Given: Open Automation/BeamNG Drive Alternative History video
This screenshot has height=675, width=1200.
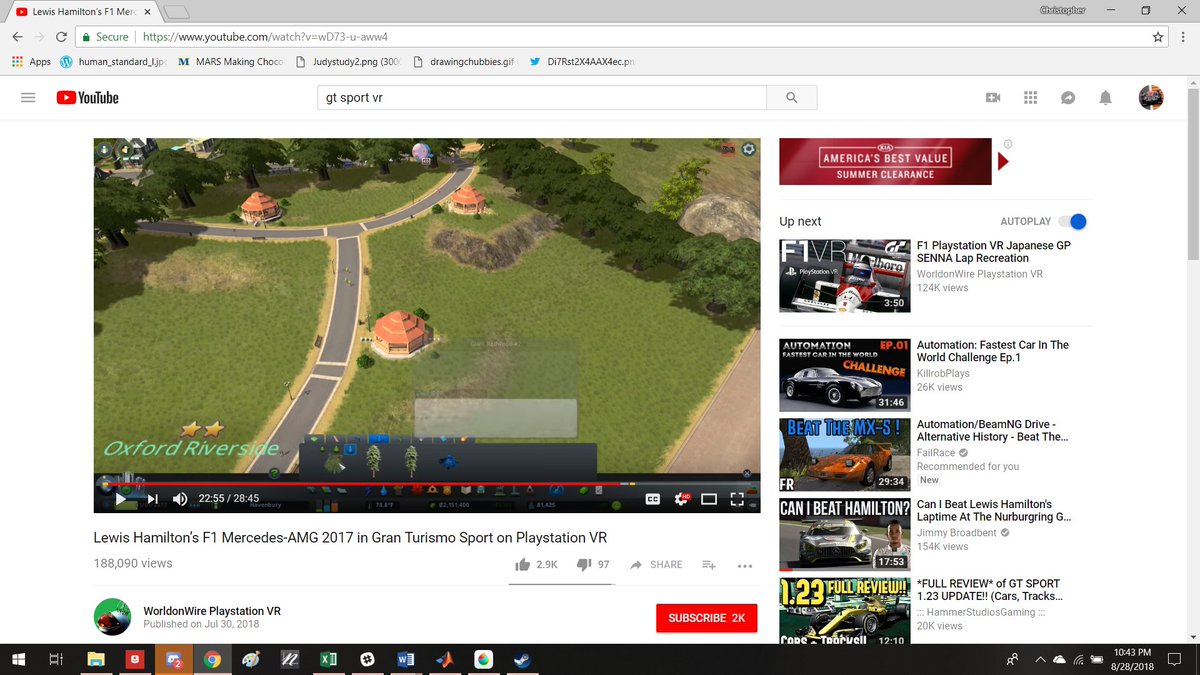Looking at the screenshot, I should [993, 431].
